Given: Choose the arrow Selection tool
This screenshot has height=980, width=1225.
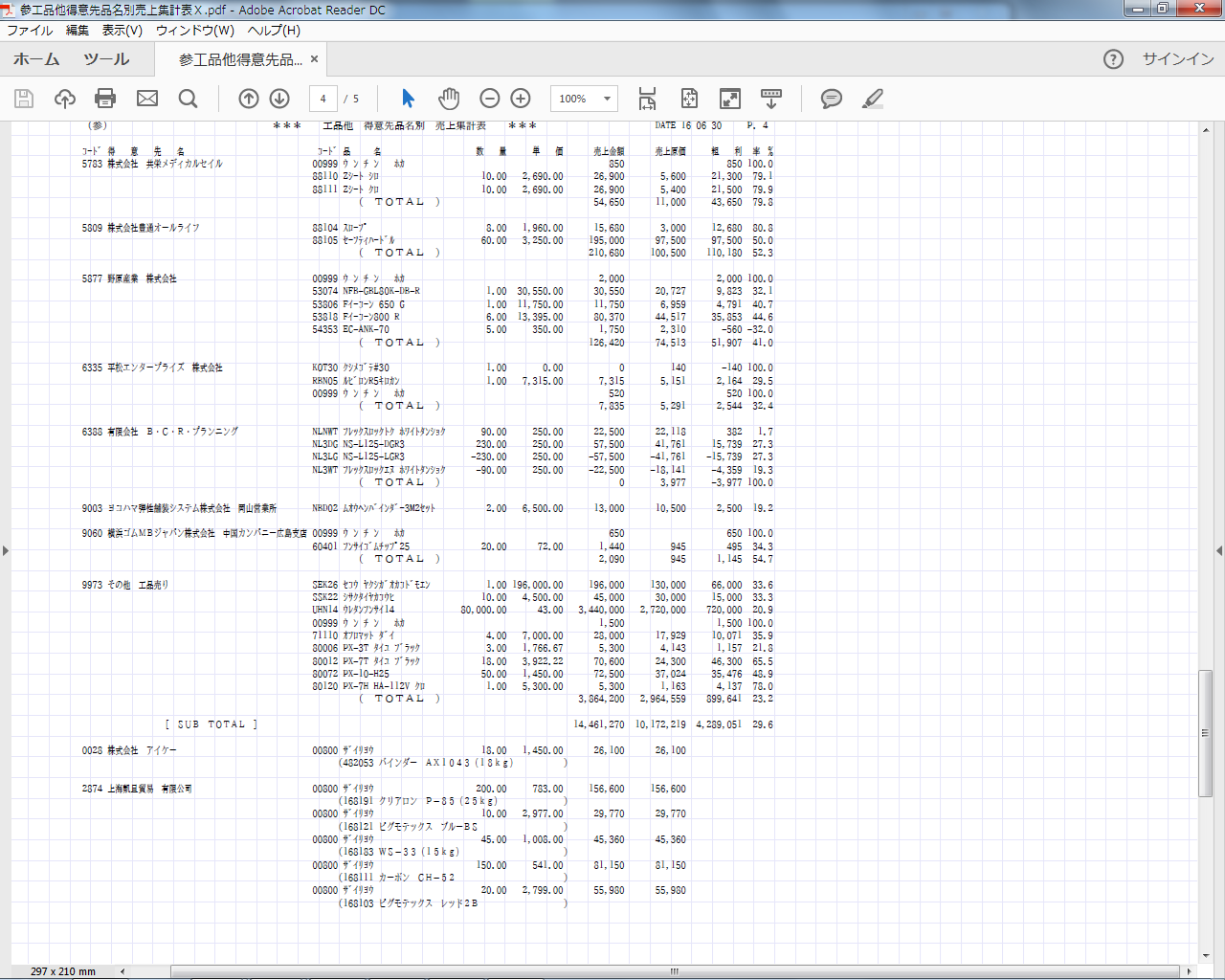Looking at the screenshot, I should (409, 99).
